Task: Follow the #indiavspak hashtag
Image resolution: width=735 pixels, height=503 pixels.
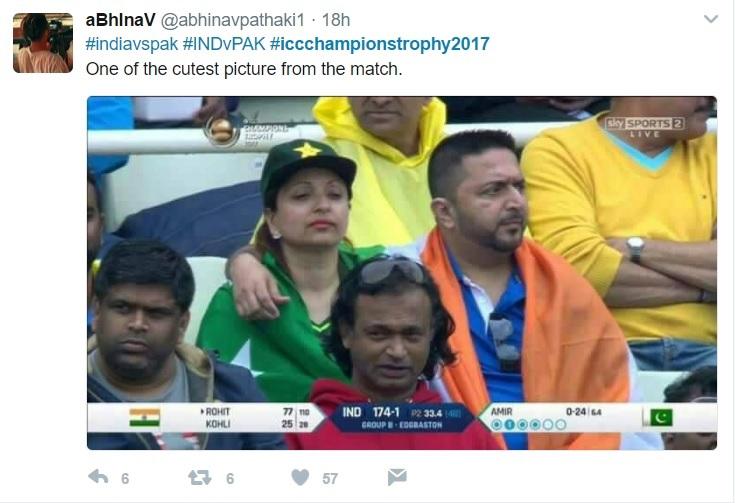Action: click(132, 44)
